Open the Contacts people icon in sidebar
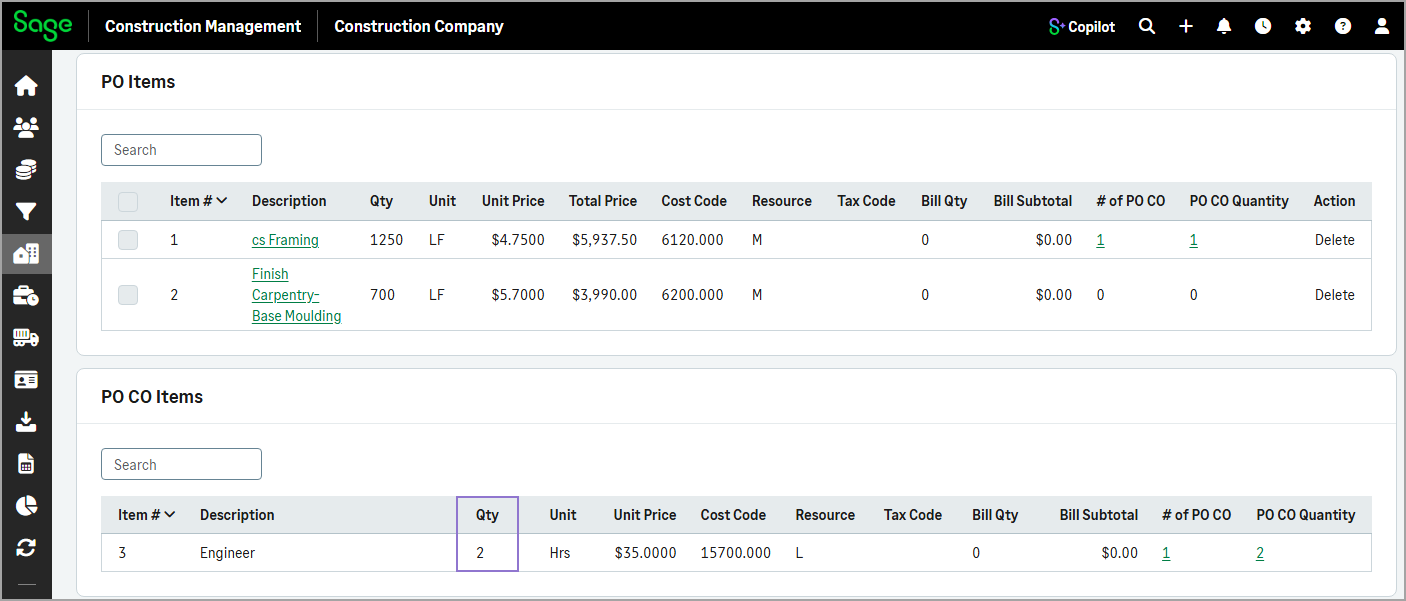1406x601 pixels. pos(26,127)
